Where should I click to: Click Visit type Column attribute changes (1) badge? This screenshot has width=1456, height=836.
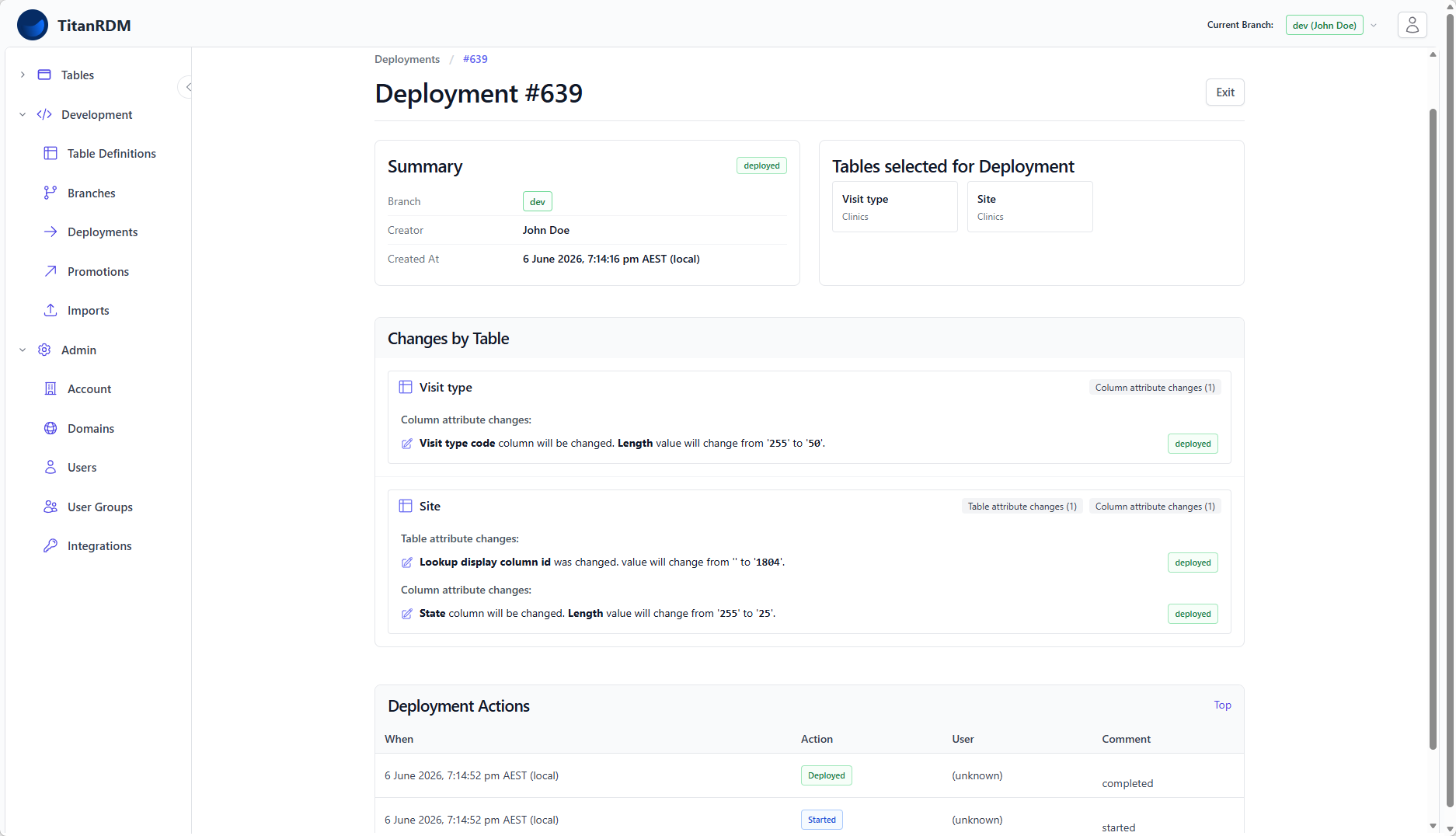pos(1155,387)
